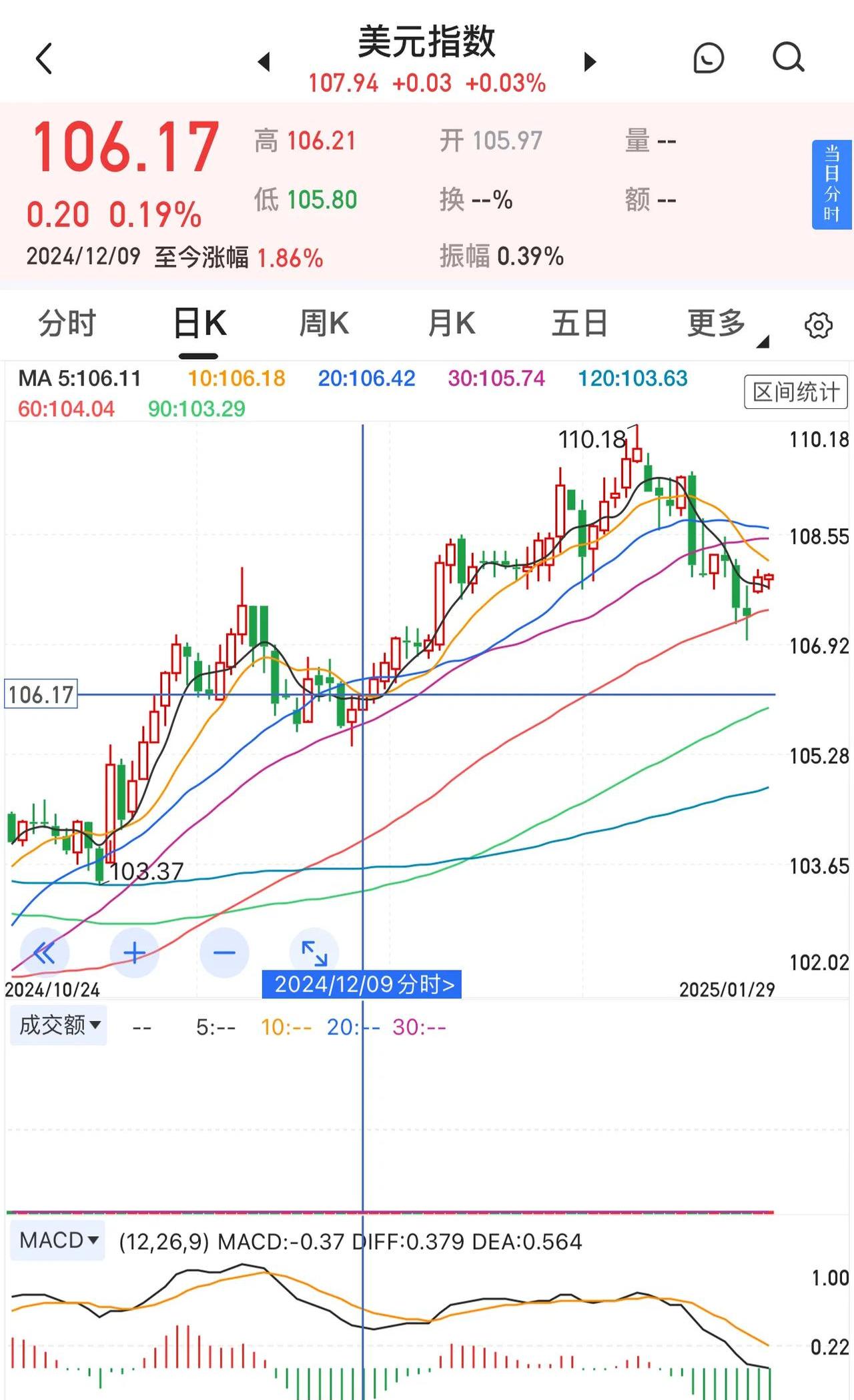The width and height of the screenshot is (854, 1400).
Task: Expand chart to fullscreen view
Action: 314,952
